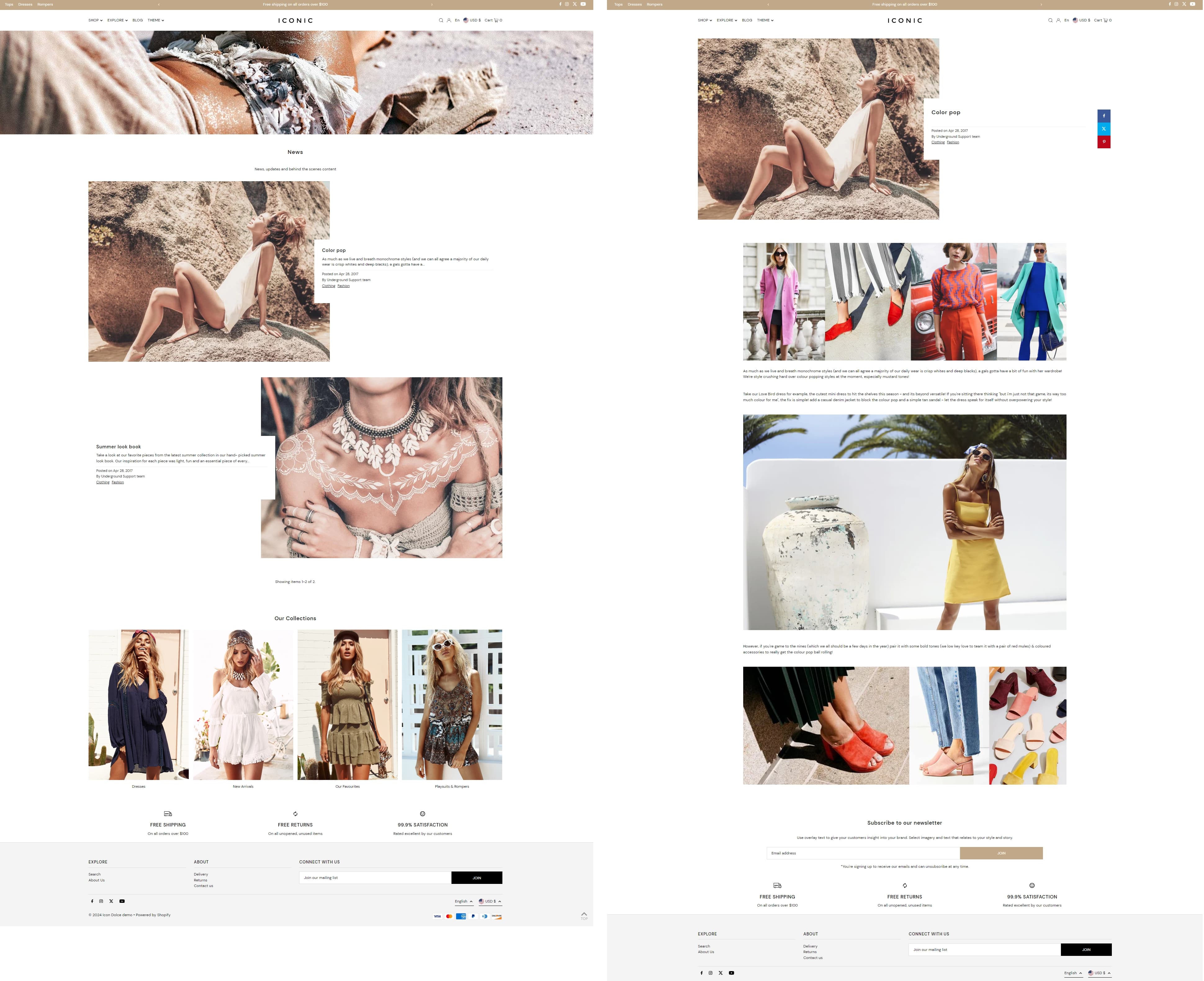Click X icon in right page top bar
The height and width of the screenshot is (981, 1204).
pos(1184,4)
